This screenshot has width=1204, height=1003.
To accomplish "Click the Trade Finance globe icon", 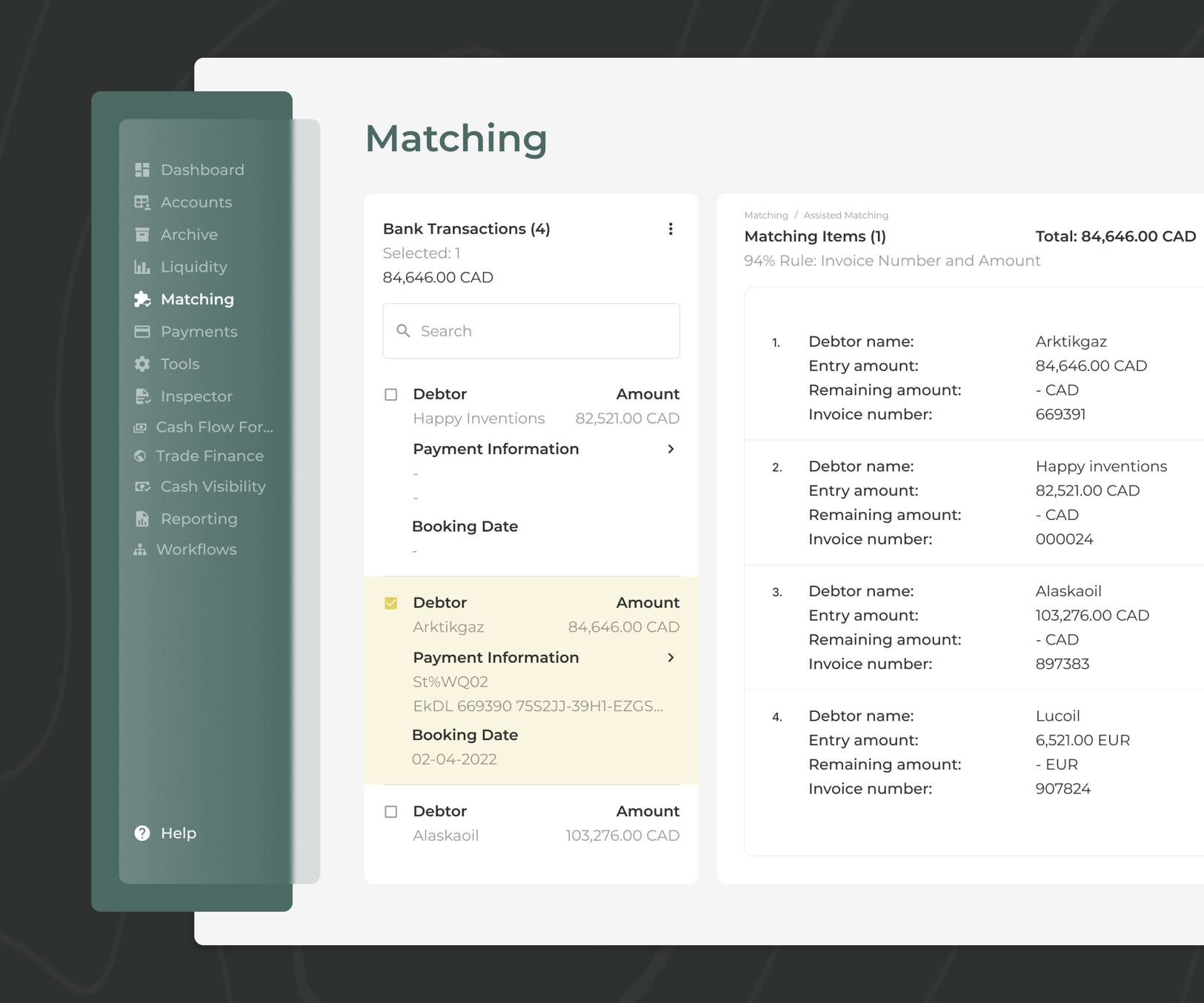I will [140, 456].
